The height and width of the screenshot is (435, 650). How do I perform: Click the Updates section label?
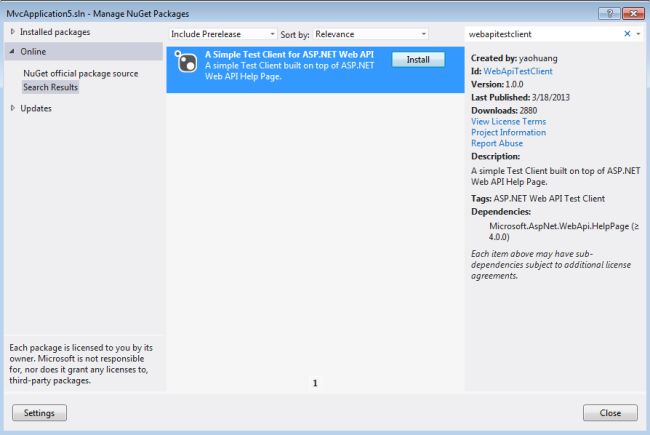[x=36, y=108]
